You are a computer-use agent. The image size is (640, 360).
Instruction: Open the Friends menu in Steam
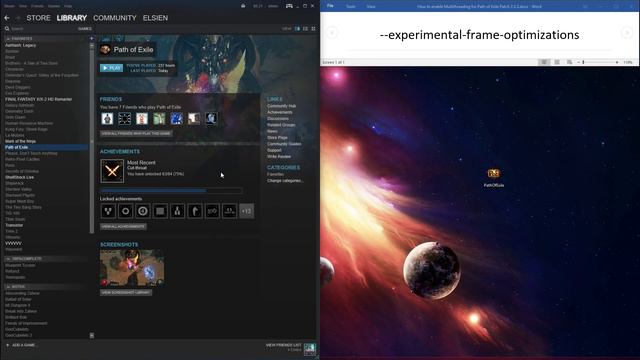click(38, 6)
